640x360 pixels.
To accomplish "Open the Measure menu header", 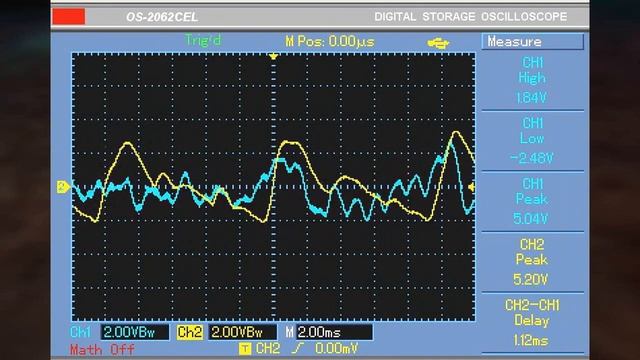I will 533,42.
